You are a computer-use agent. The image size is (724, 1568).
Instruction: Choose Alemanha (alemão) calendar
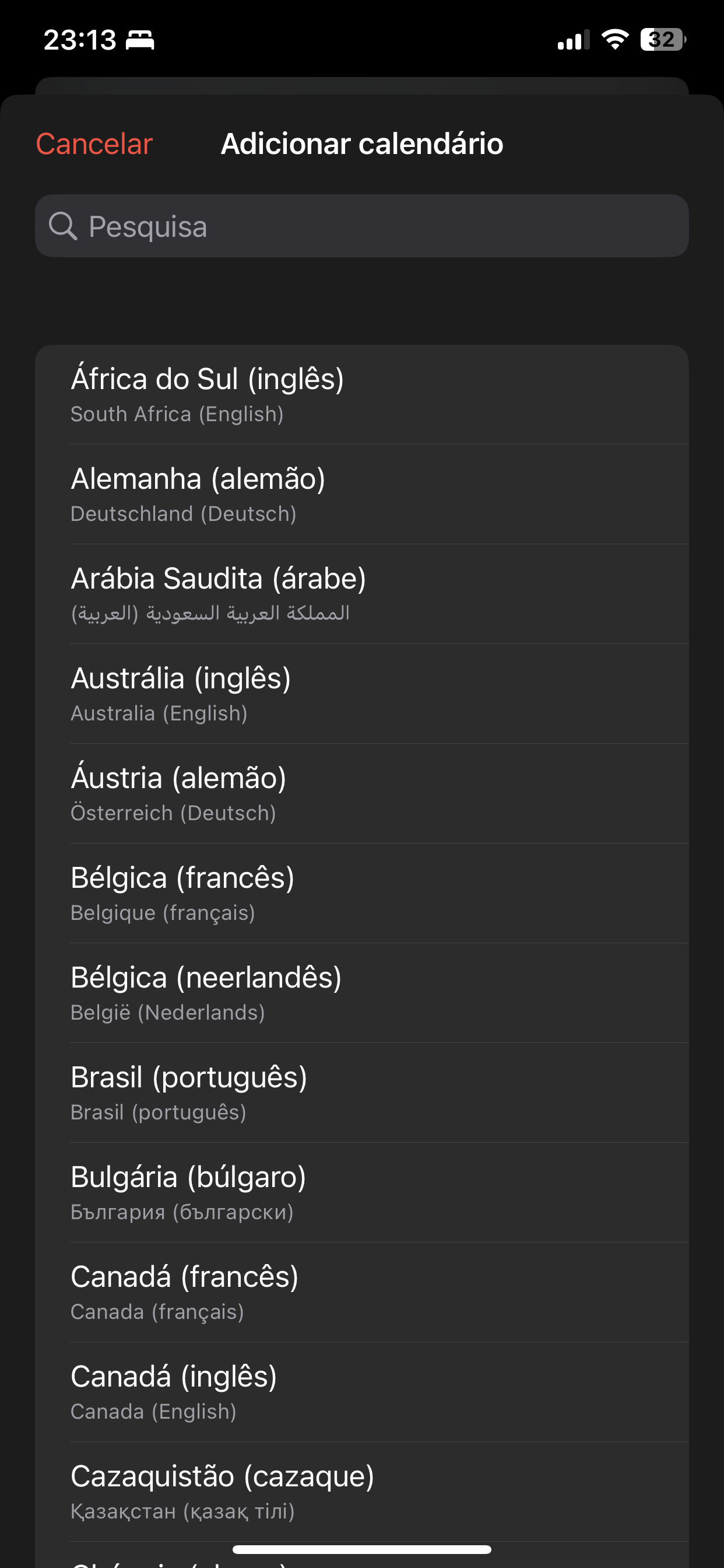362,494
